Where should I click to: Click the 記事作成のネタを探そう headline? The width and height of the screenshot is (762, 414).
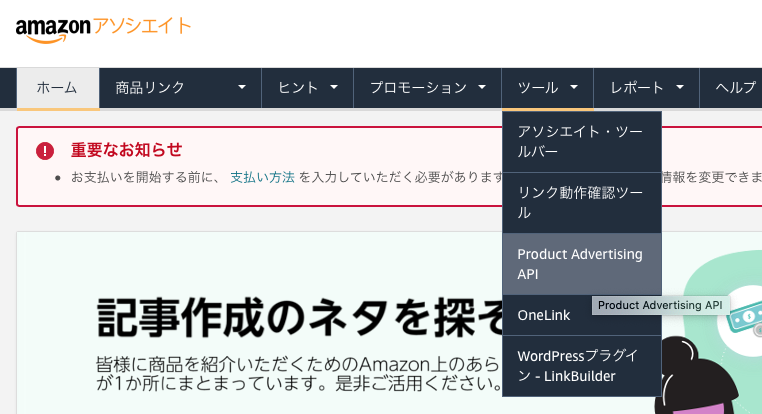click(x=299, y=318)
